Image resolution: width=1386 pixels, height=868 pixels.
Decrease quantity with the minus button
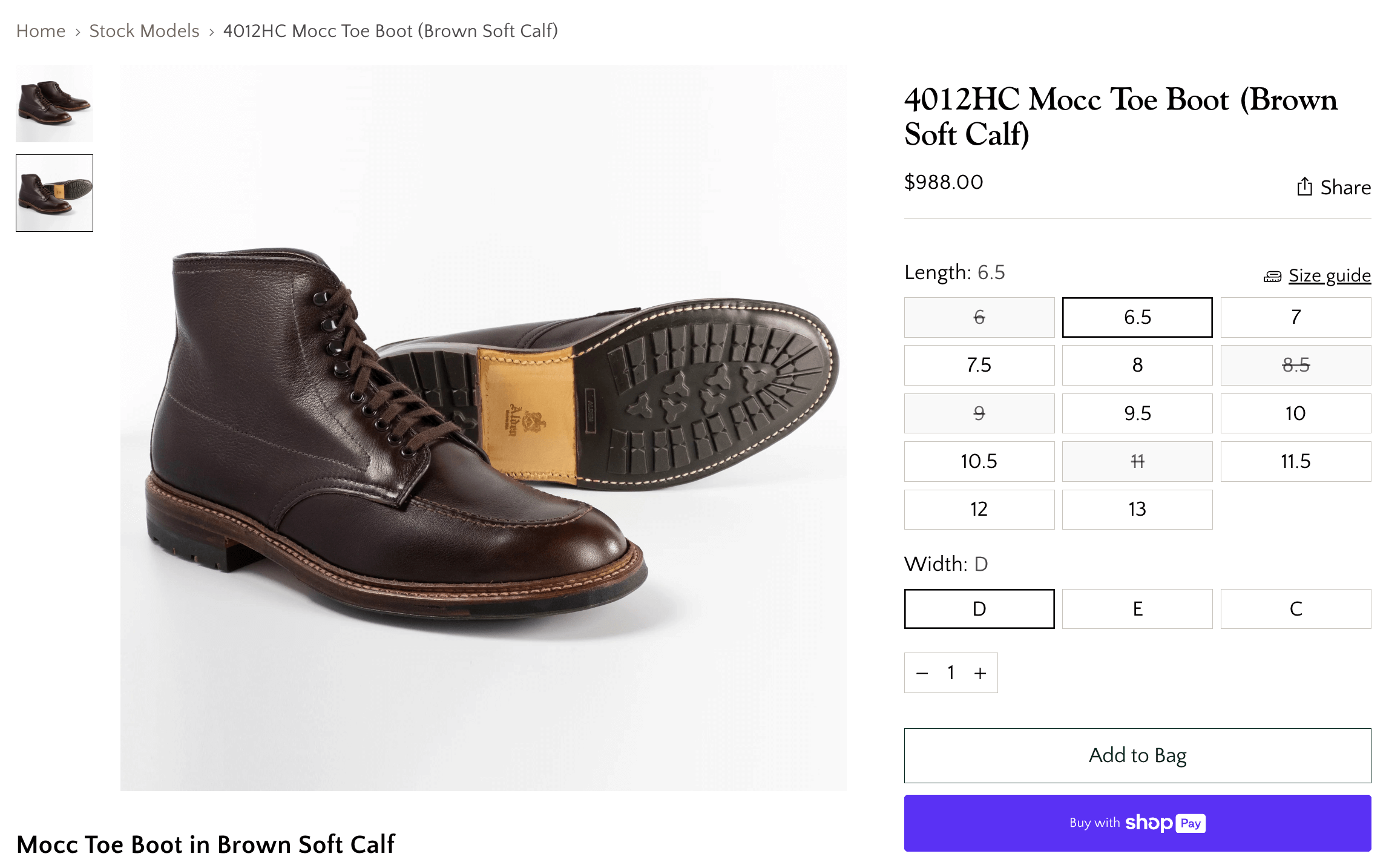(x=922, y=673)
